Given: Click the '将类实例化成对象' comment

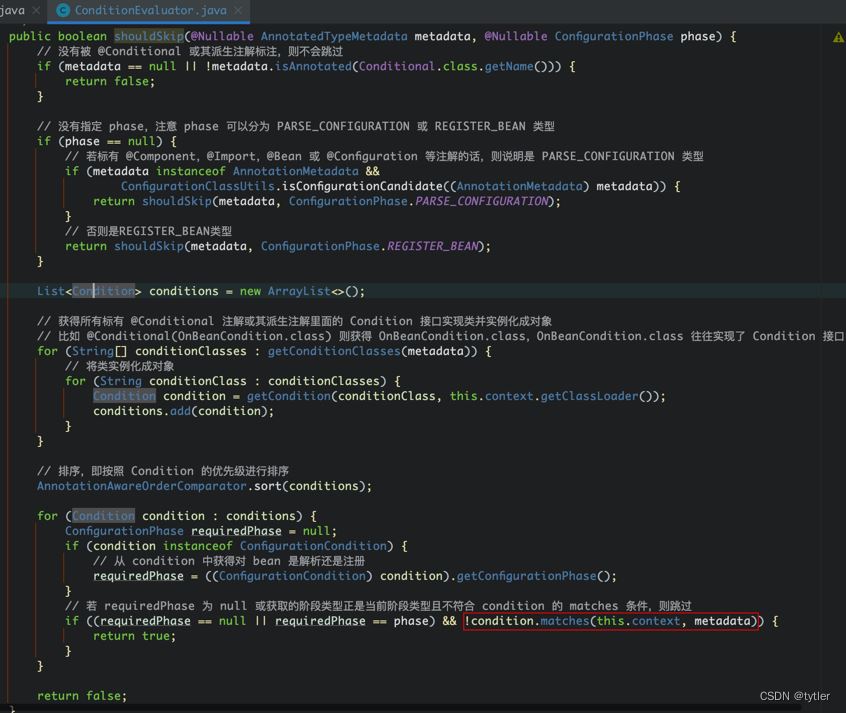Looking at the screenshot, I should 119,366.
